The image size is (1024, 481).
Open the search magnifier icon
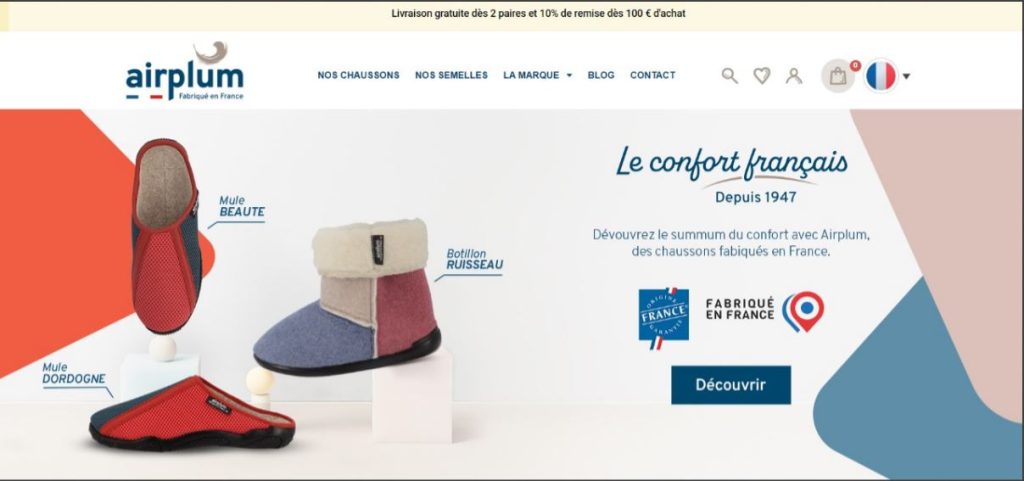[729, 76]
